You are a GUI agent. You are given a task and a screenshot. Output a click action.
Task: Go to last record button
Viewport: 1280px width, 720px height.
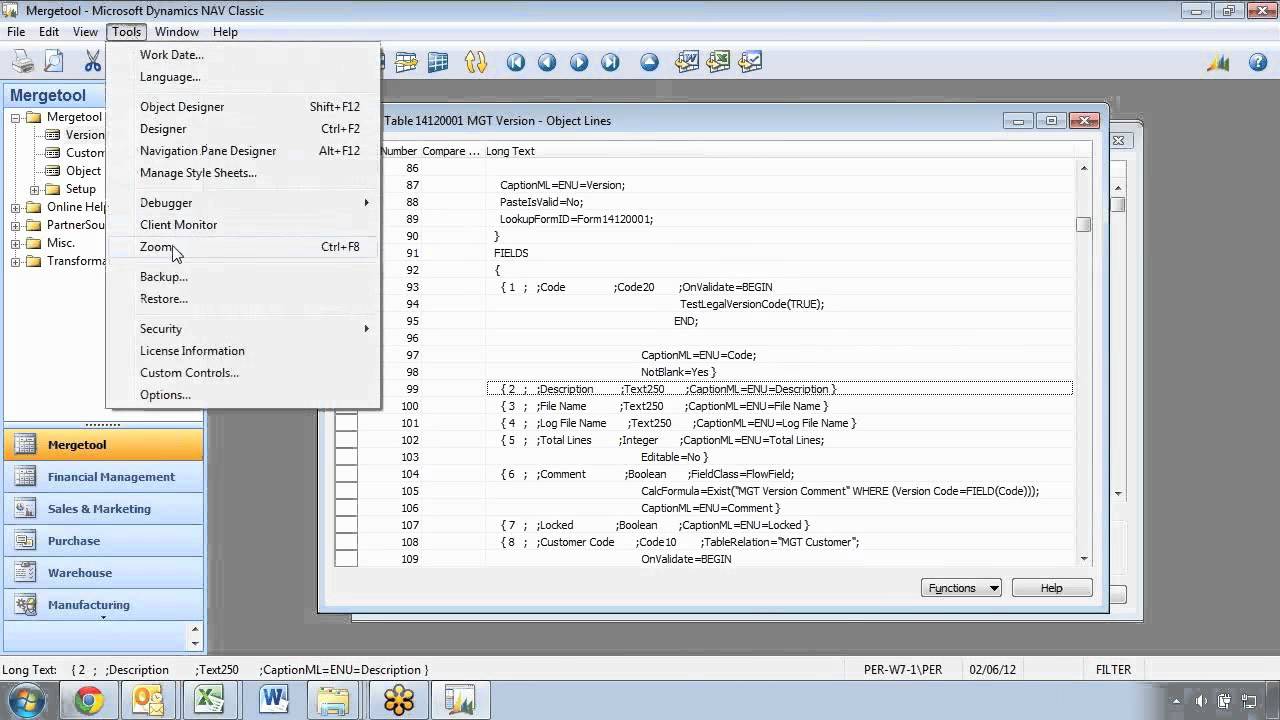click(610, 62)
